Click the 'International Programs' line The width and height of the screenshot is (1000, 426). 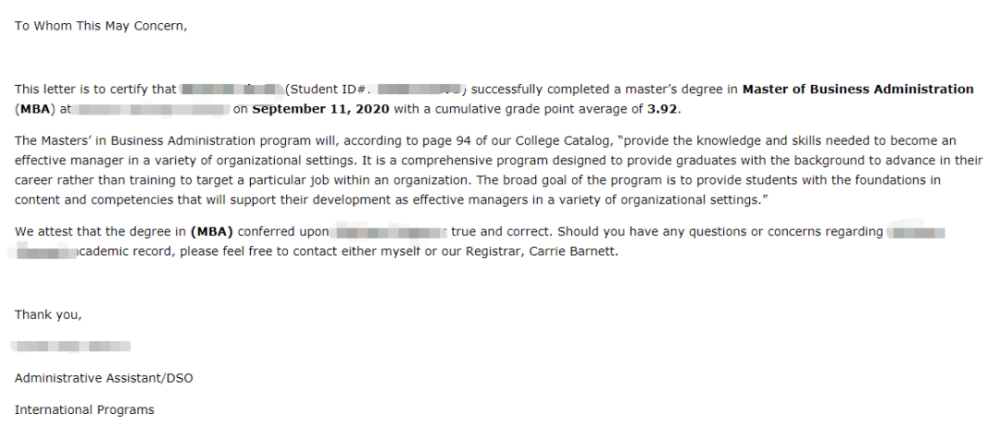[x=84, y=410]
